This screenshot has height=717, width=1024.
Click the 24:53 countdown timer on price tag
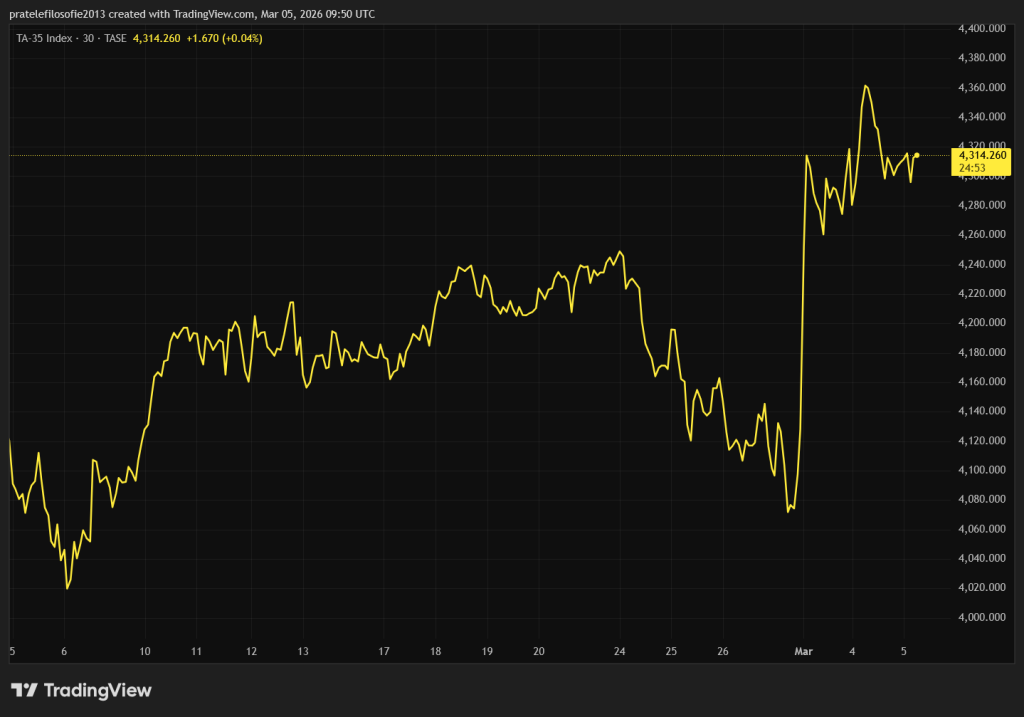973,168
